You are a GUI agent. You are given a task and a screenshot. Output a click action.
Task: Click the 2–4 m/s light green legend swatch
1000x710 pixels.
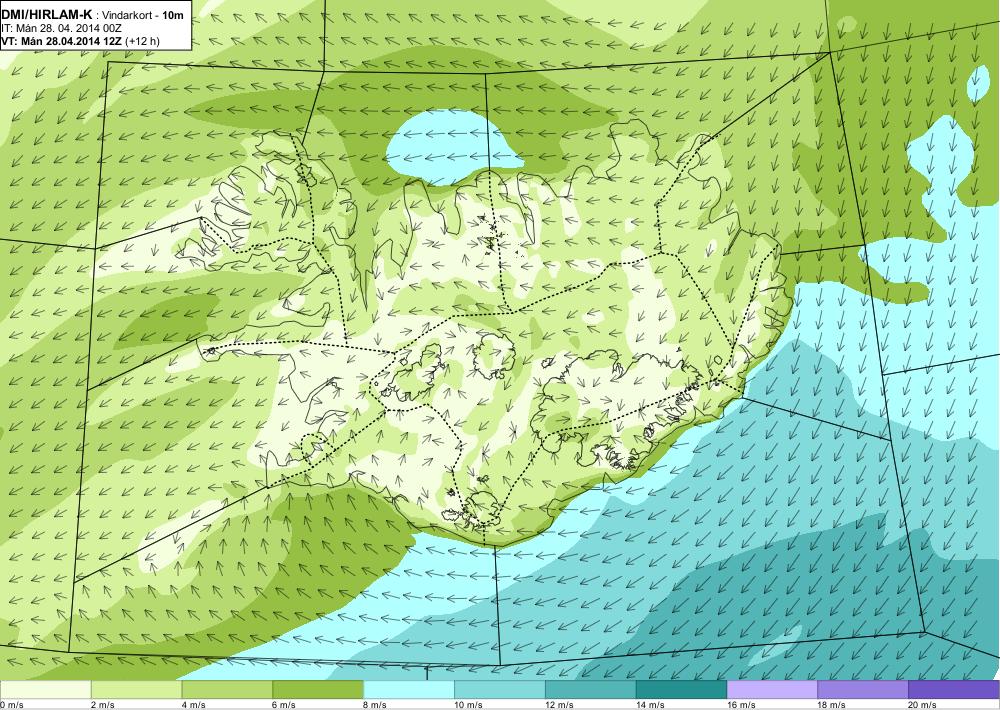point(136,690)
